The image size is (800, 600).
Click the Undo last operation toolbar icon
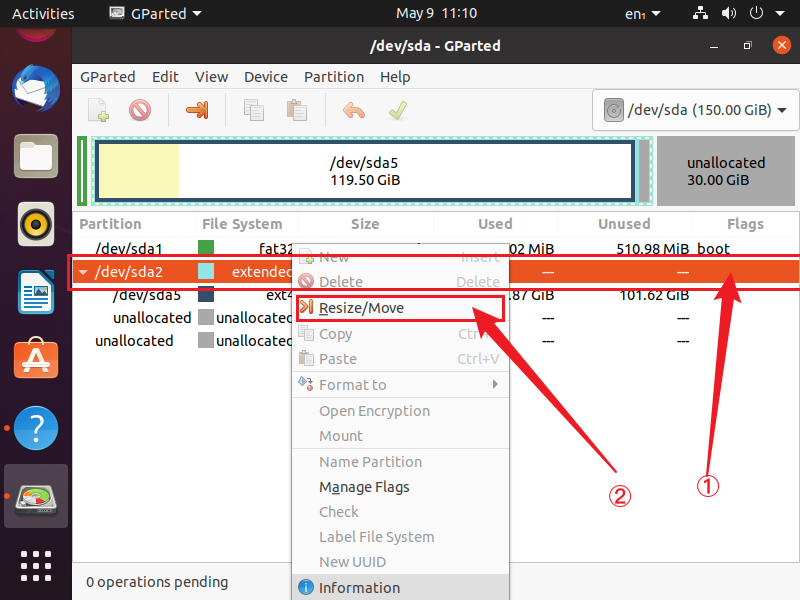pos(354,110)
